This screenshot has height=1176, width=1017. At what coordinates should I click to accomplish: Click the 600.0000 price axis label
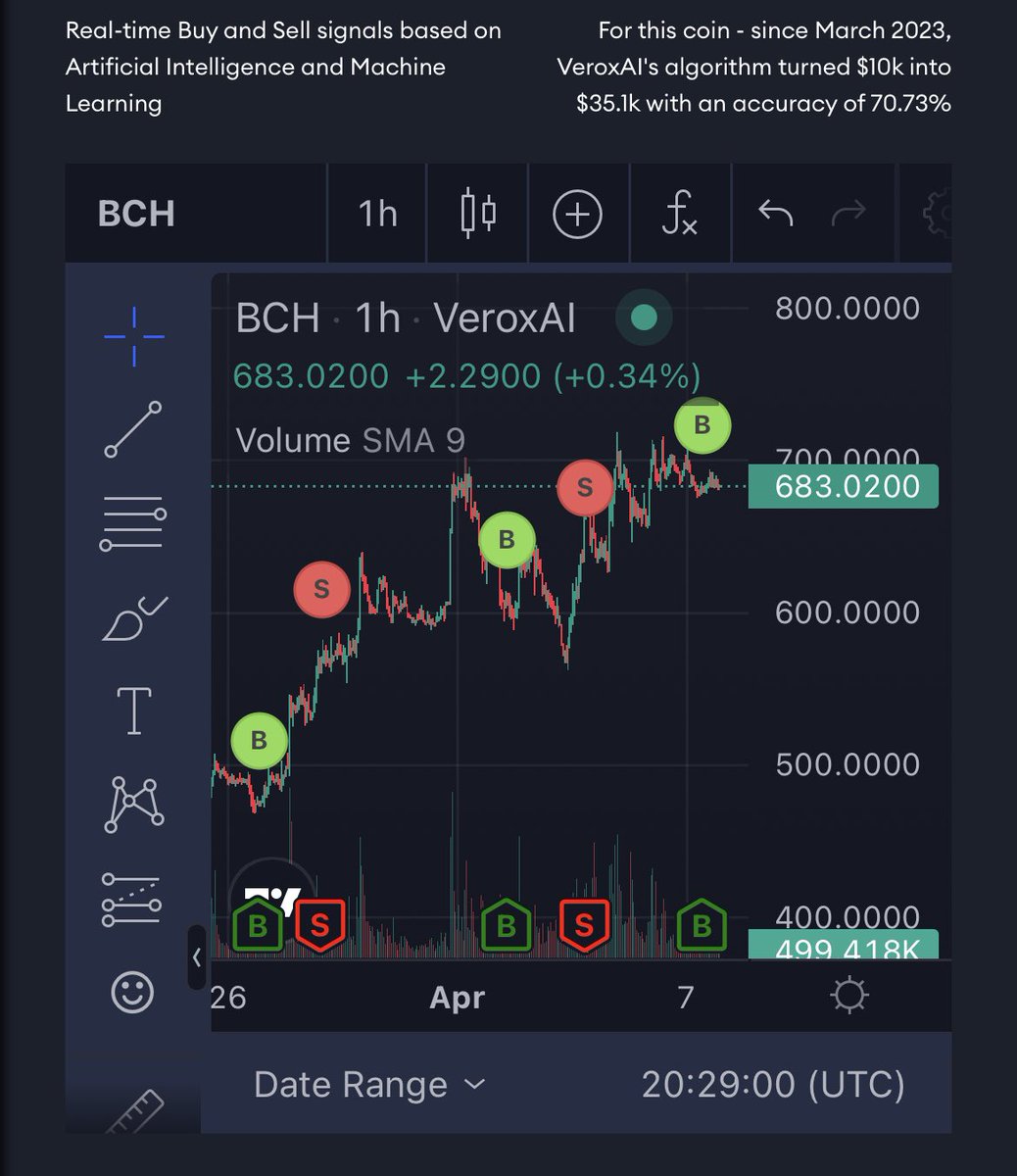[x=847, y=612]
